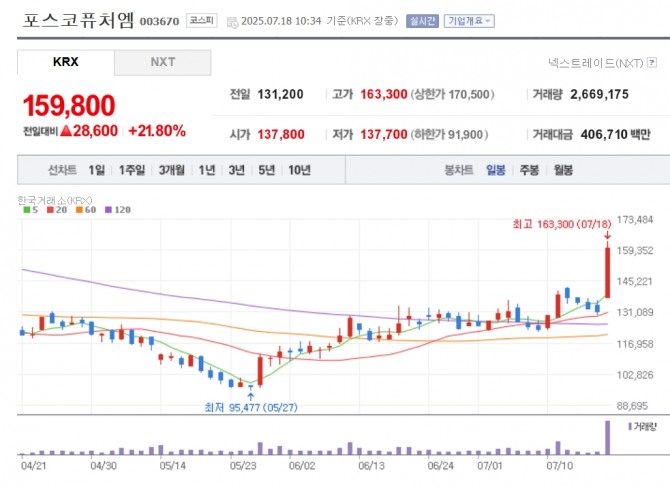670x487 pixels.
Task: Open the 넥스트레이드(NXT) help icon
Action: click(652, 62)
